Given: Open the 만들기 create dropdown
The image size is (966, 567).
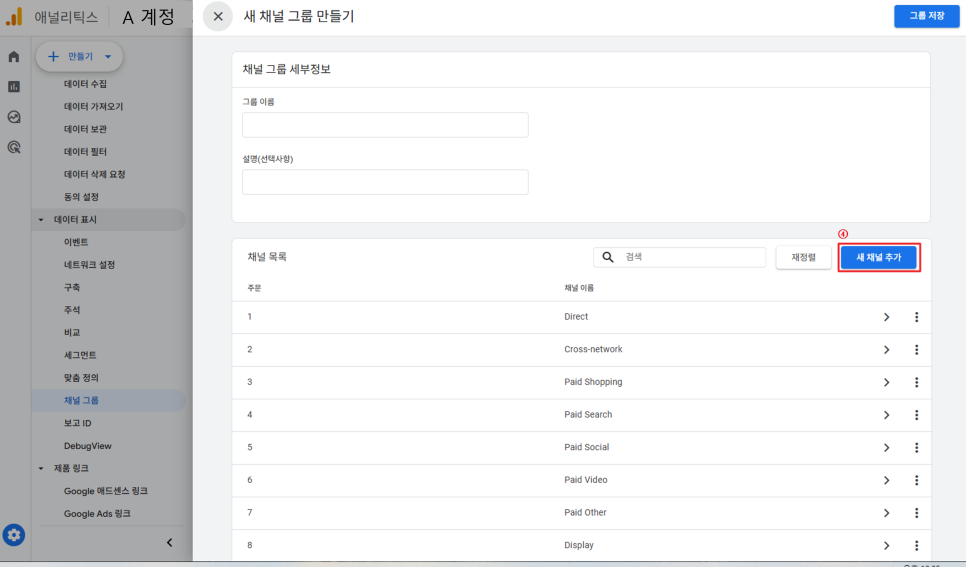Looking at the screenshot, I should click(79, 57).
